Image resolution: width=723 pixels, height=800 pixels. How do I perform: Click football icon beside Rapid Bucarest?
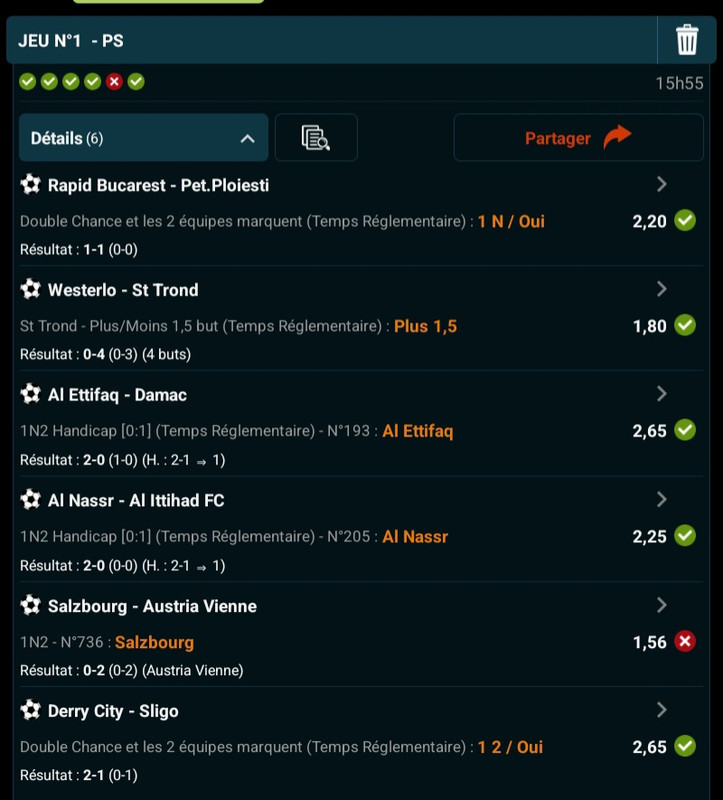click(31, 185)
